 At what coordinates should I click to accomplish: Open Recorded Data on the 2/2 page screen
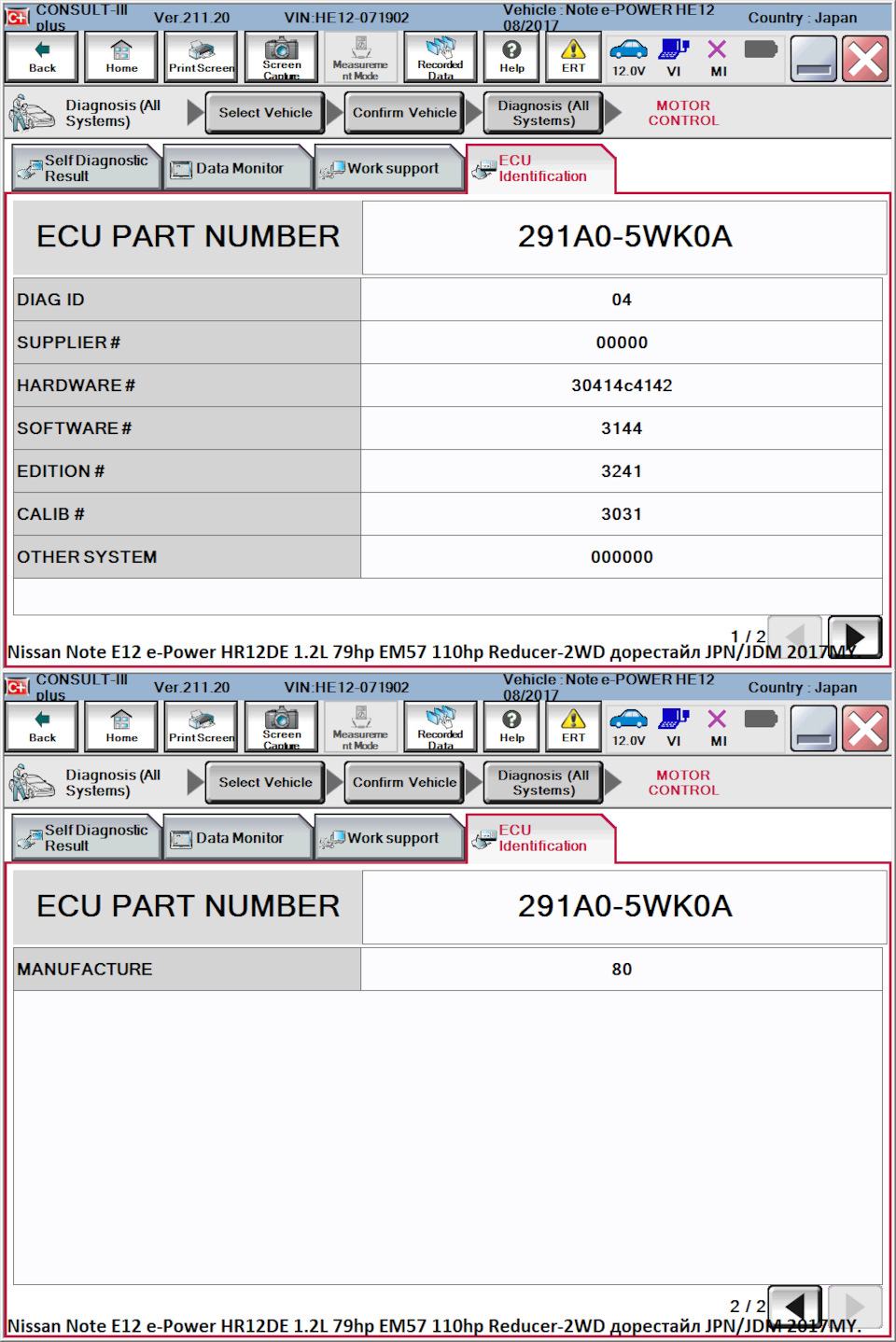441,727
